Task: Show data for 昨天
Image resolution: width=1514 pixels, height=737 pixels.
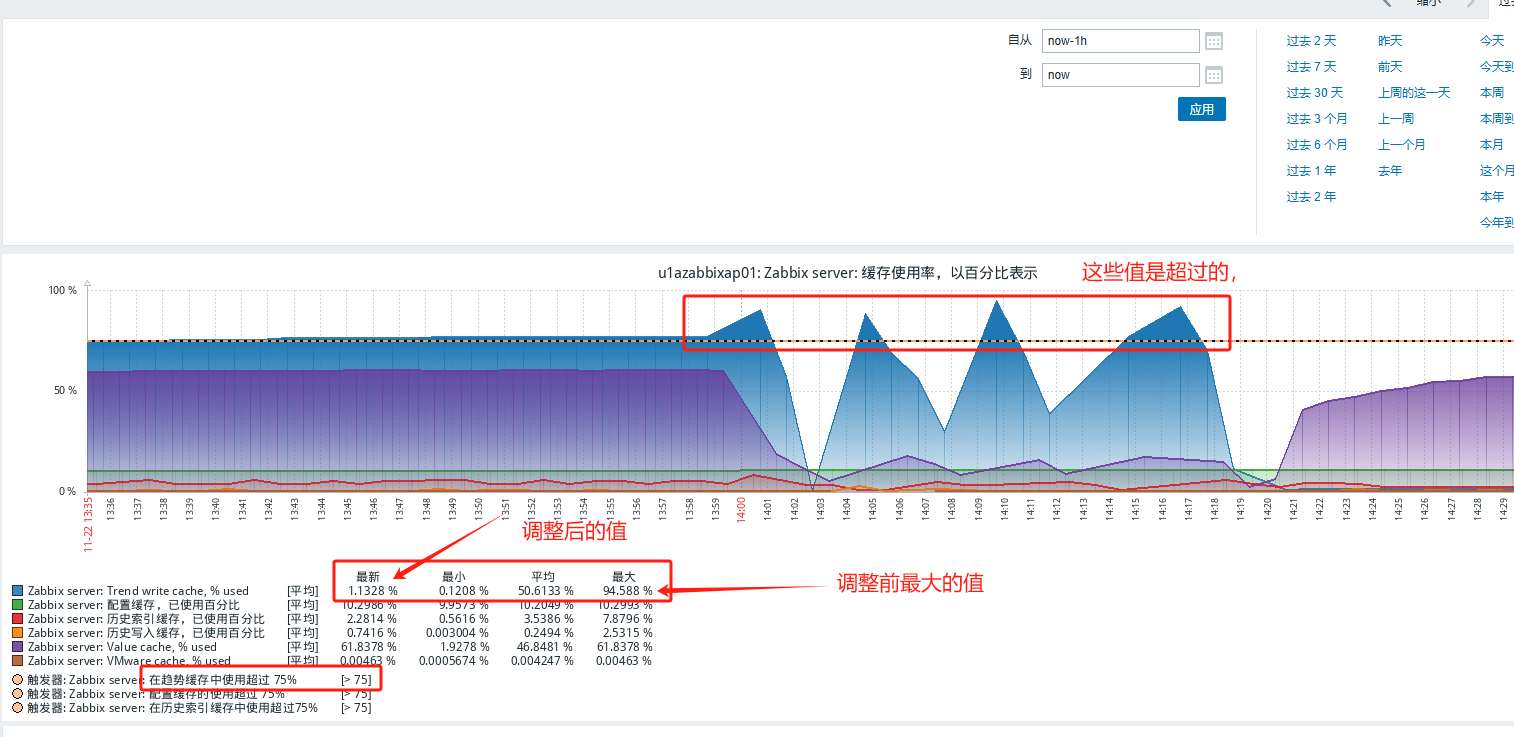Action: (1390, 41)
